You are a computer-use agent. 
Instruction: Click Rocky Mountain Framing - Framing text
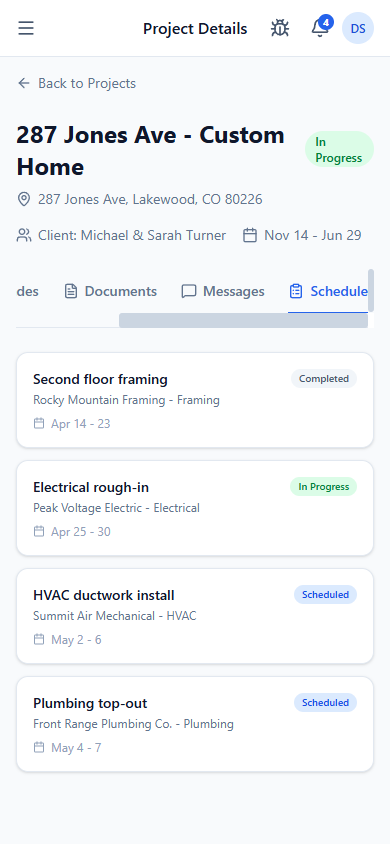(126, 400)
